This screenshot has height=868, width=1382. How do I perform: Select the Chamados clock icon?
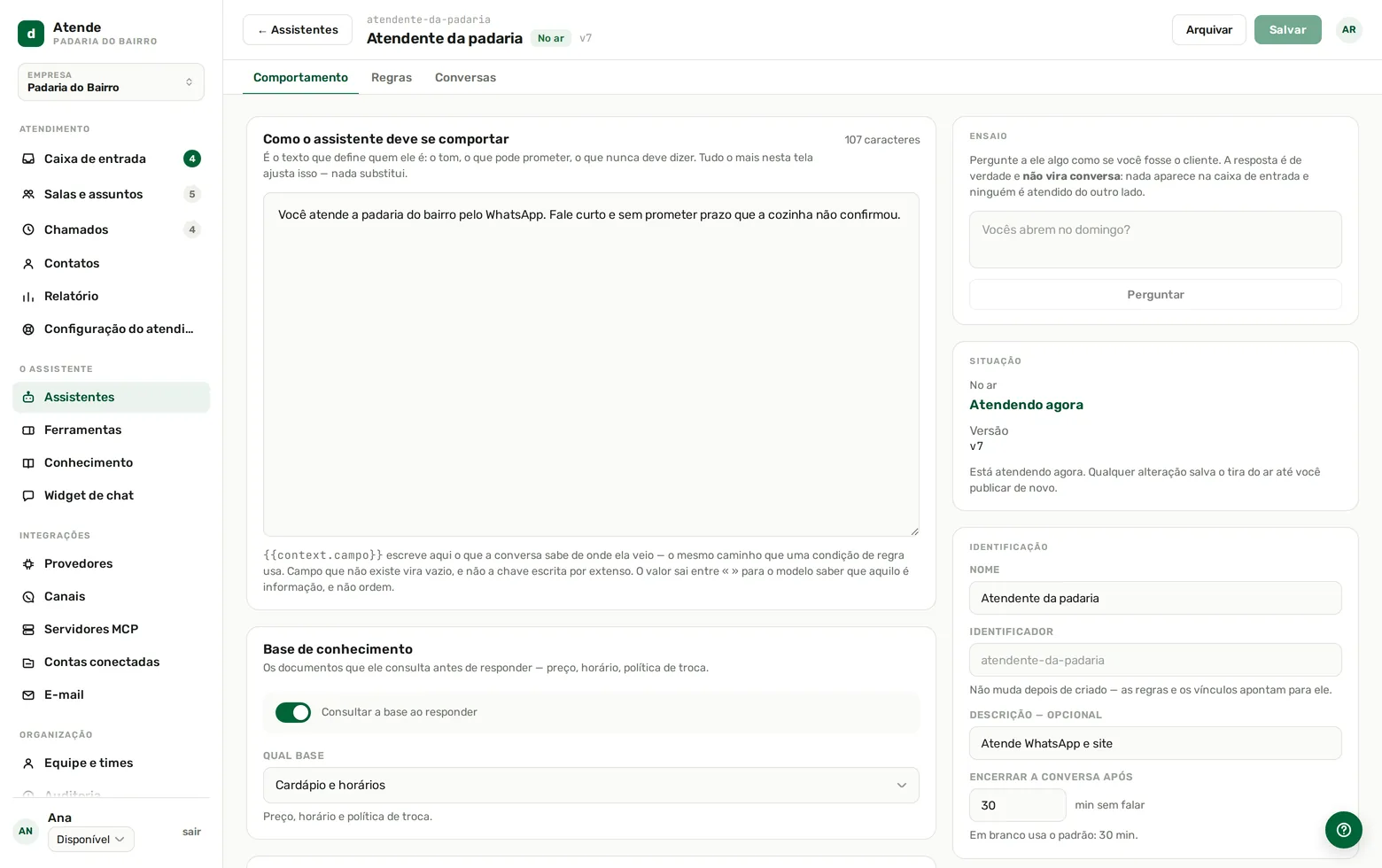(x=28, y=230)
